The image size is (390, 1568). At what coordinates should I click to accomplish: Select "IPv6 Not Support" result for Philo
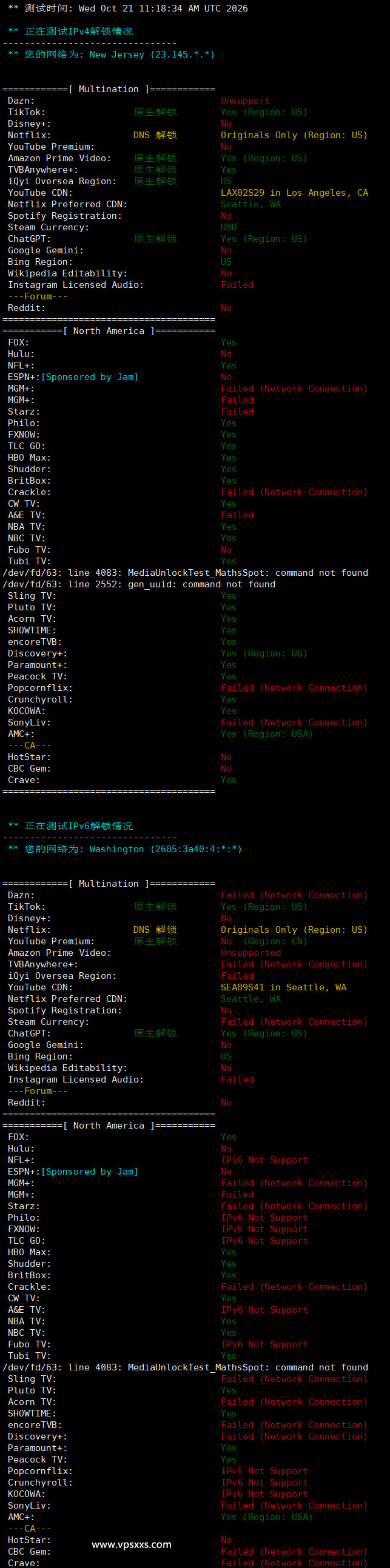tap(264, 1218)
